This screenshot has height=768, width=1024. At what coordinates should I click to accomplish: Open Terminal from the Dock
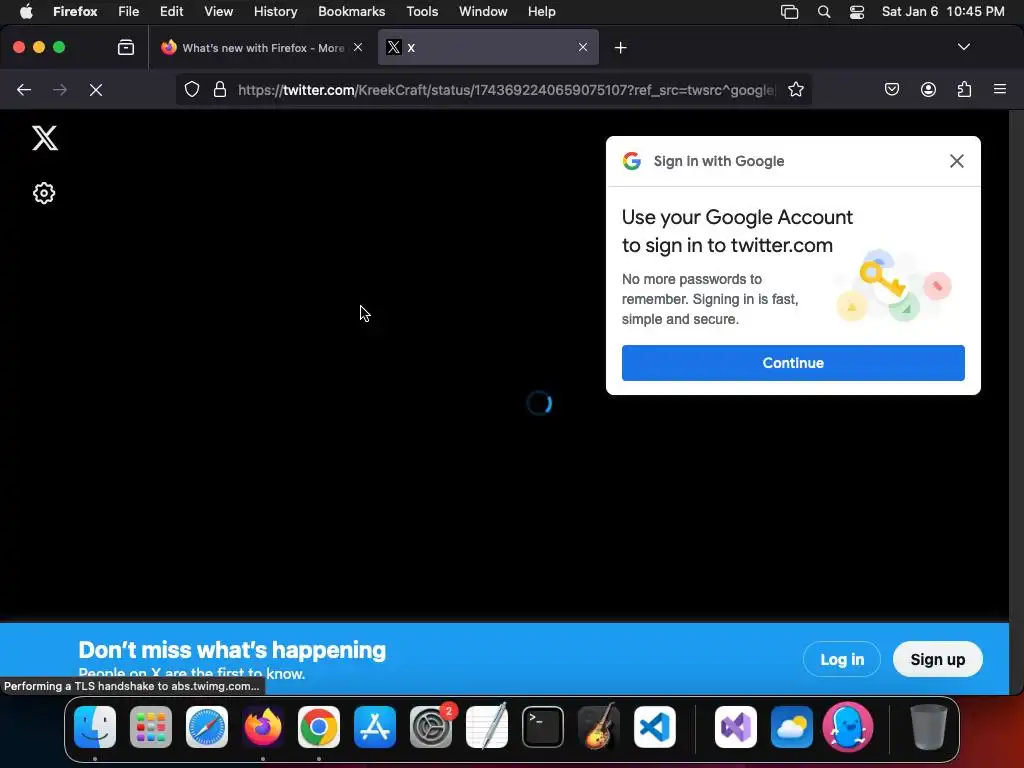tap(543, 727)
